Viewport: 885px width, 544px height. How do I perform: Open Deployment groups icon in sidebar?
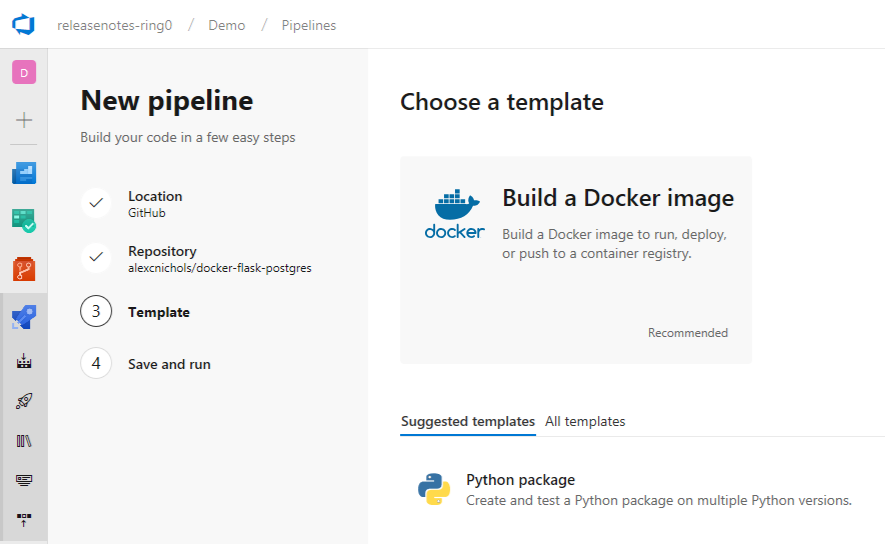(24, 519)
